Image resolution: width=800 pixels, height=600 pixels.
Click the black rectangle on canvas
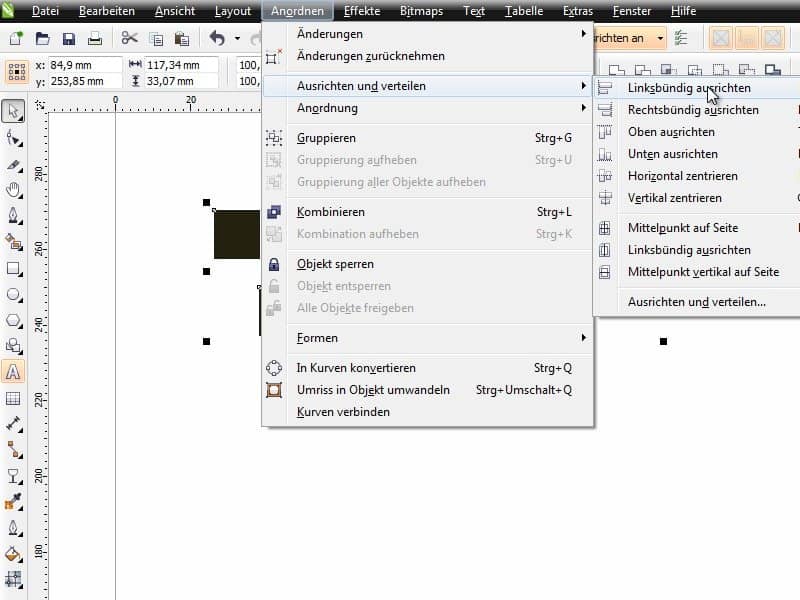tap(238, 234)
